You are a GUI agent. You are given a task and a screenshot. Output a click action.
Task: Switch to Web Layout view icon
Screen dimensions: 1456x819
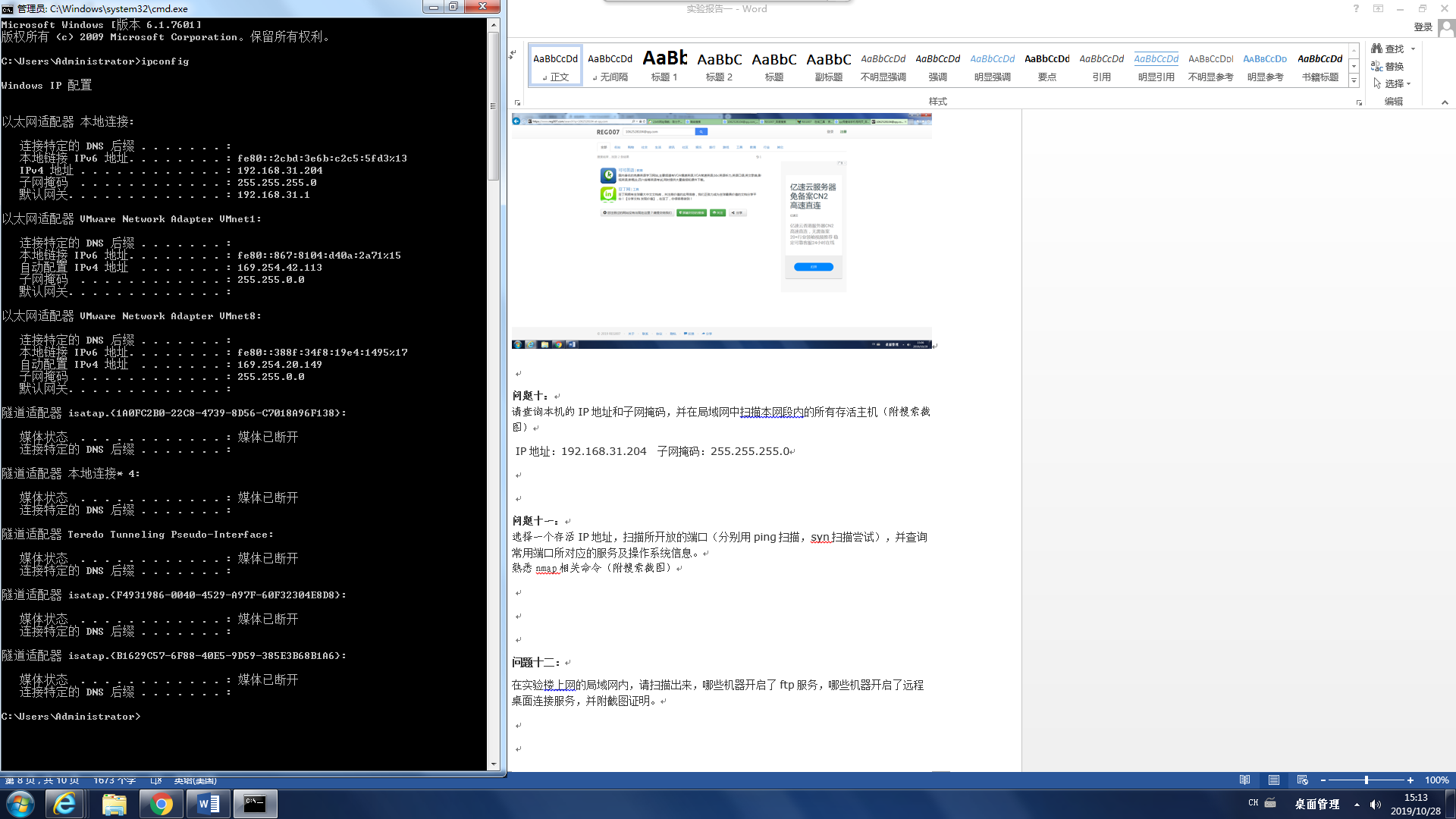pos(1302,780)
